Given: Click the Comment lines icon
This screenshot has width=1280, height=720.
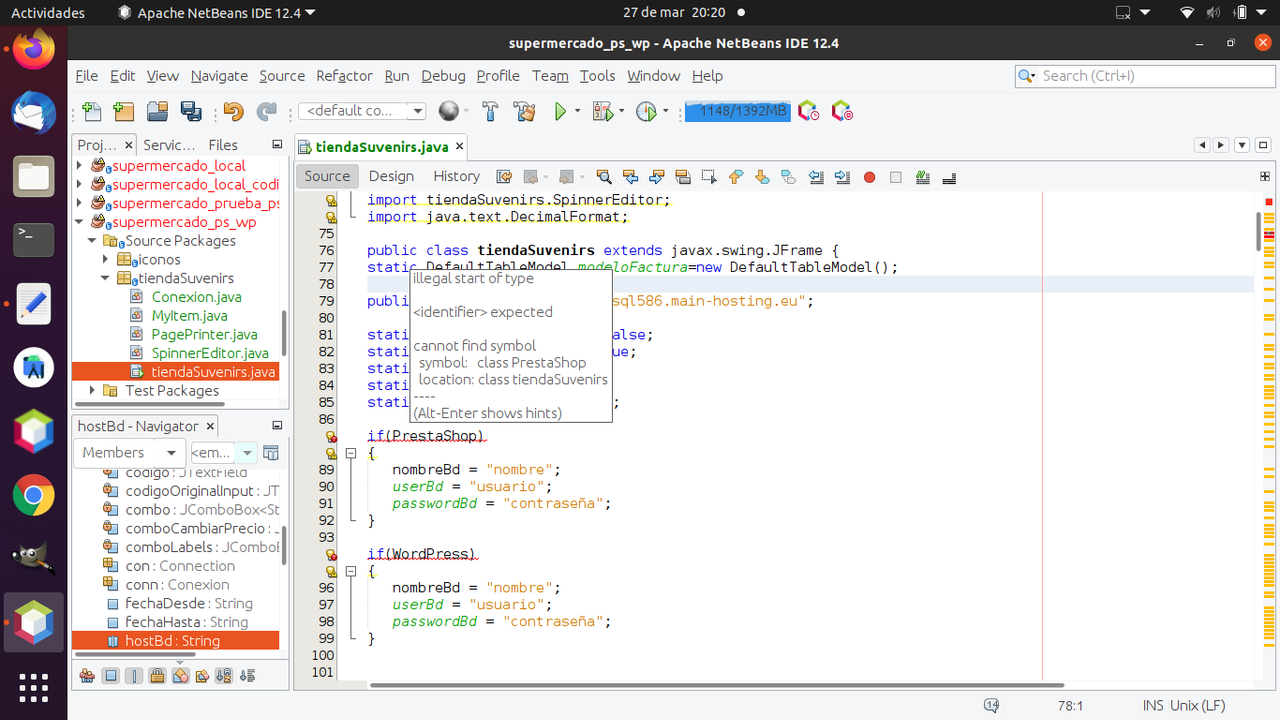Looking at the screenshot, I should (922, 177).
